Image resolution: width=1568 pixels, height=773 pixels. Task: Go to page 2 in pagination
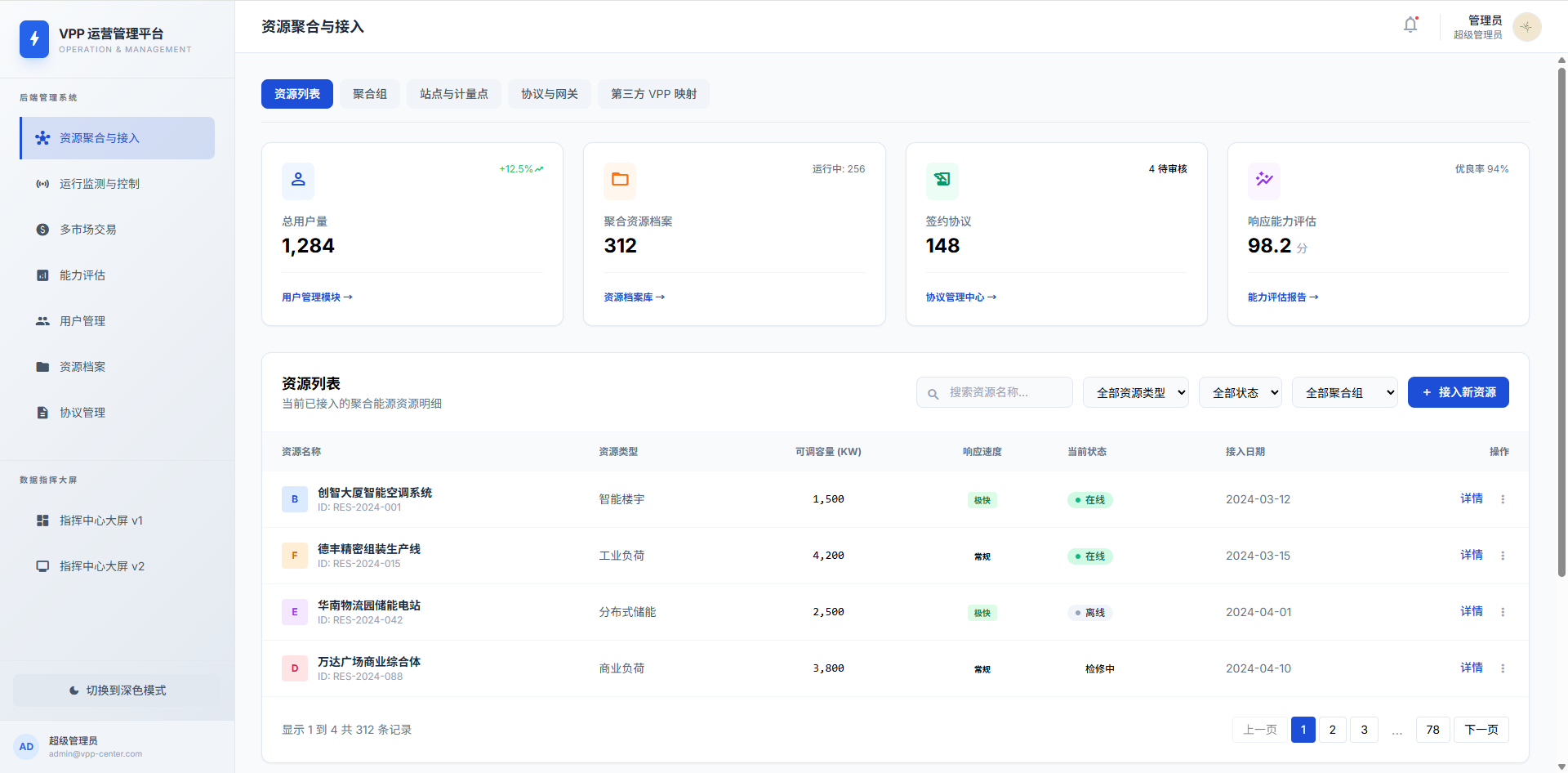pyautogui.click(x=1332, y=730)
